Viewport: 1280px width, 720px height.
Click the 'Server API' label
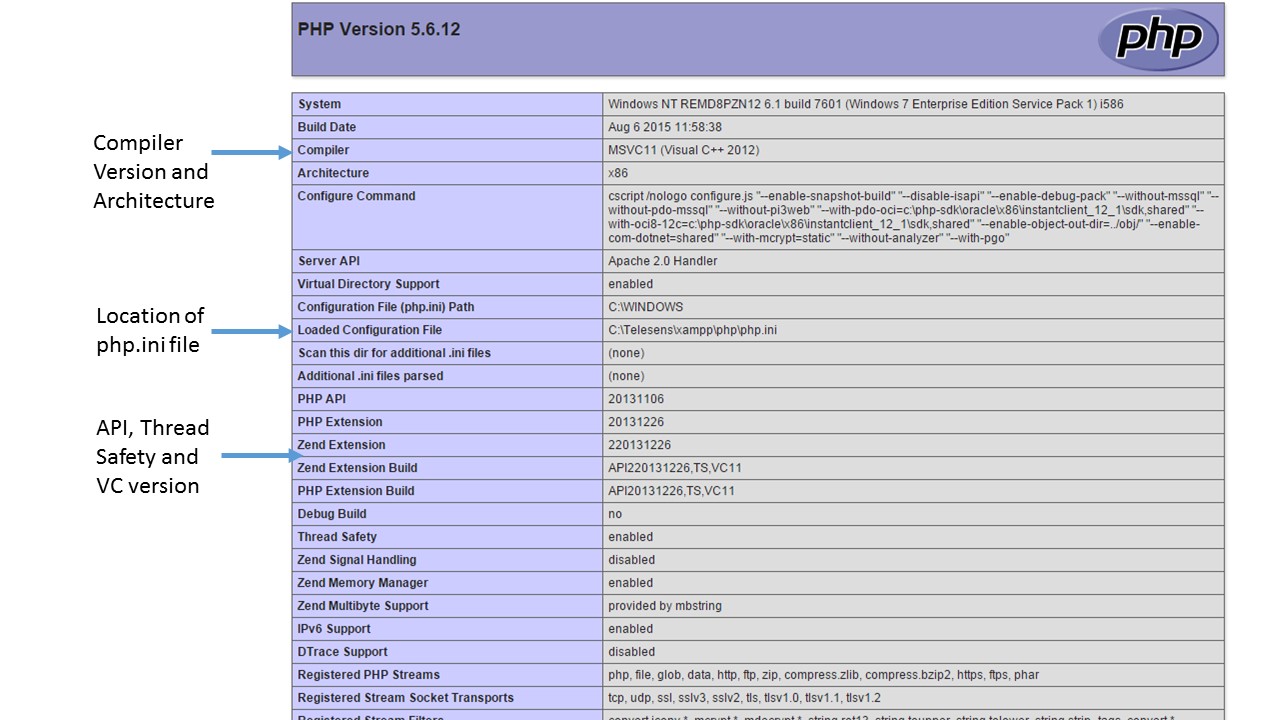pos(331,261)
